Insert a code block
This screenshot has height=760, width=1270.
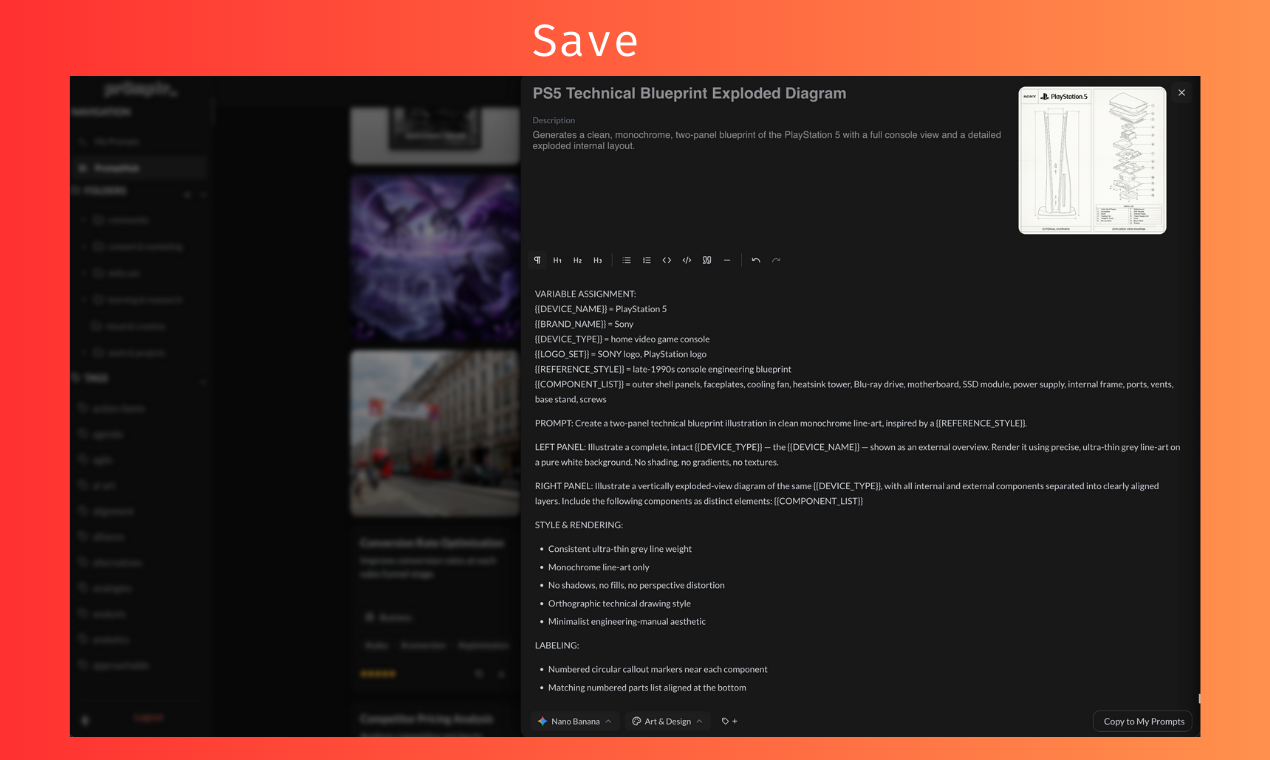[687, 260]
